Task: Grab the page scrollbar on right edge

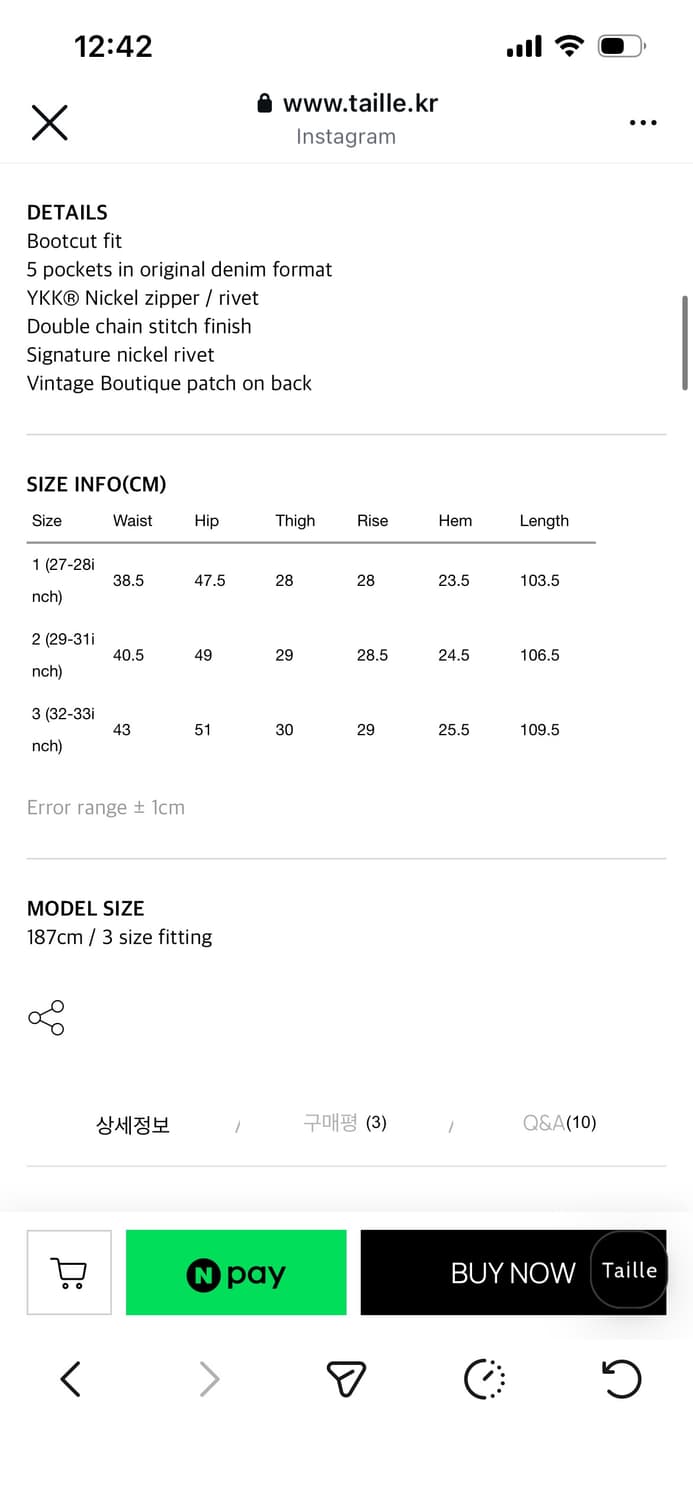Action: tap(685, 342)
